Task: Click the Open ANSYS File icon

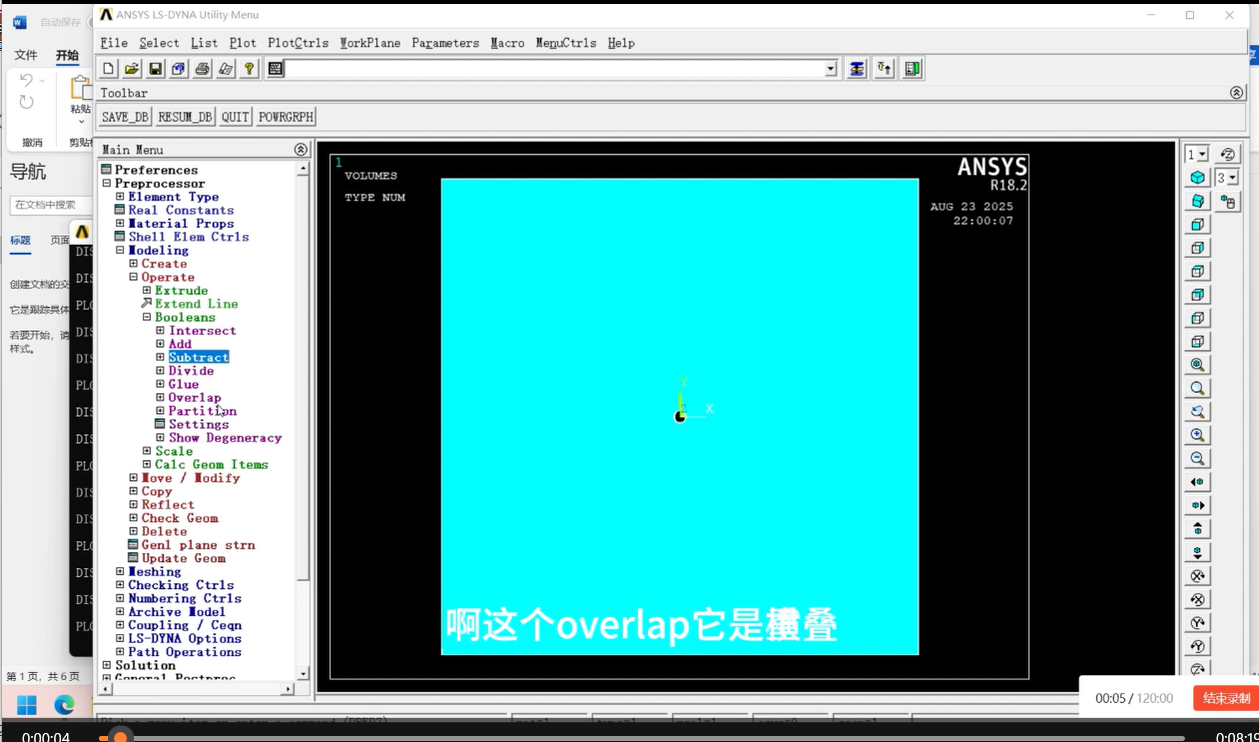Action: (x=131, y=69)
